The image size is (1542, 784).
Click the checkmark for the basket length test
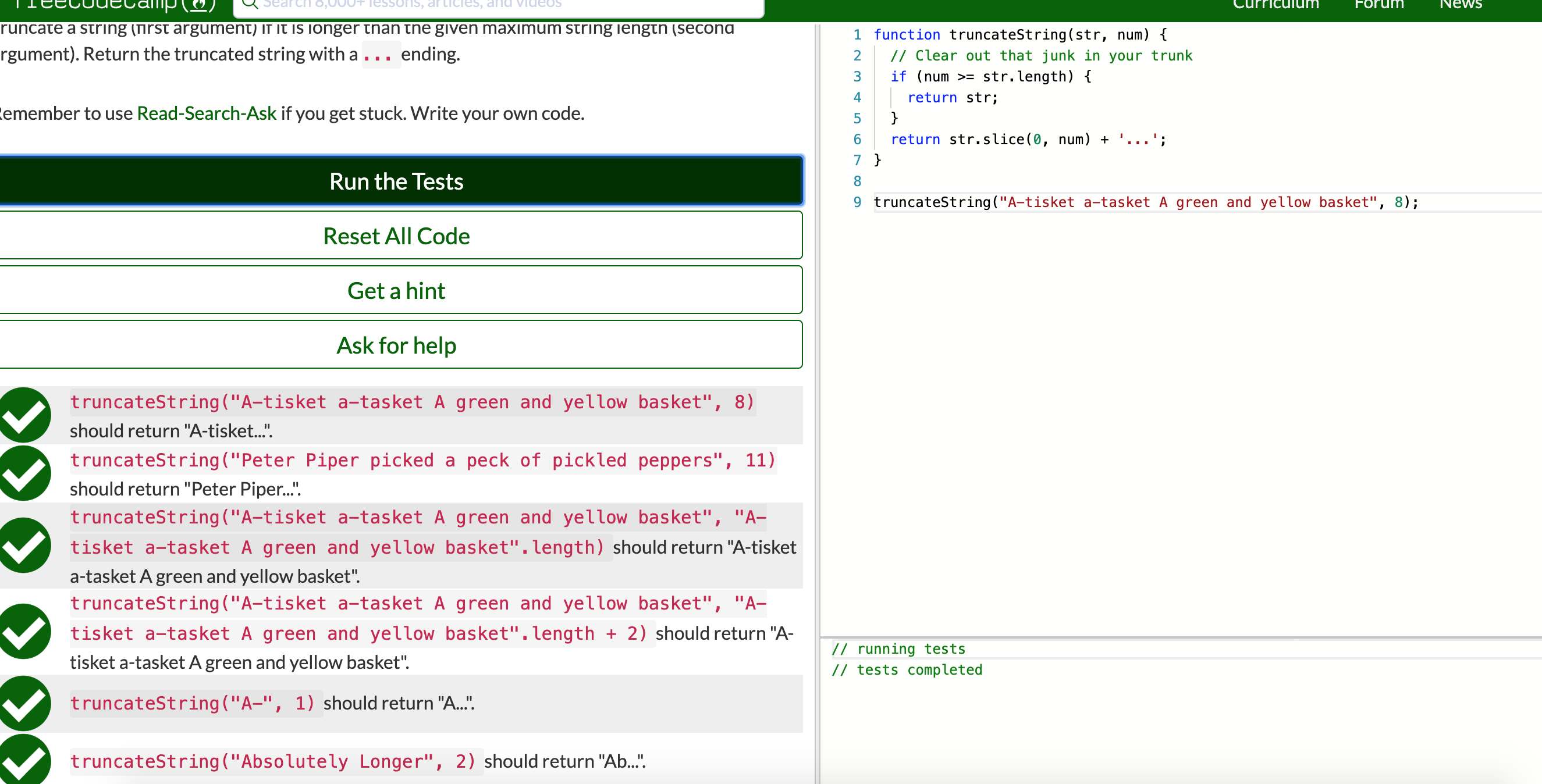pyautogui.click(x=25, y=544)
